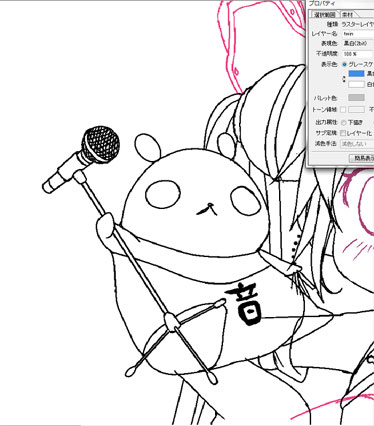Select the グレースケール display color radio
The width and height of the screenshot is (374, 426).
click(x=345, y=64)
